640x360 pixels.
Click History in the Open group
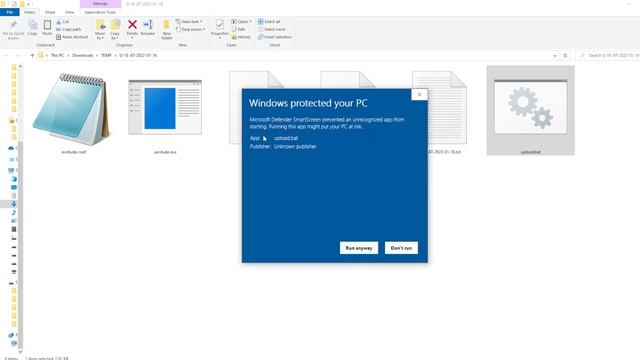coord(241,37)
